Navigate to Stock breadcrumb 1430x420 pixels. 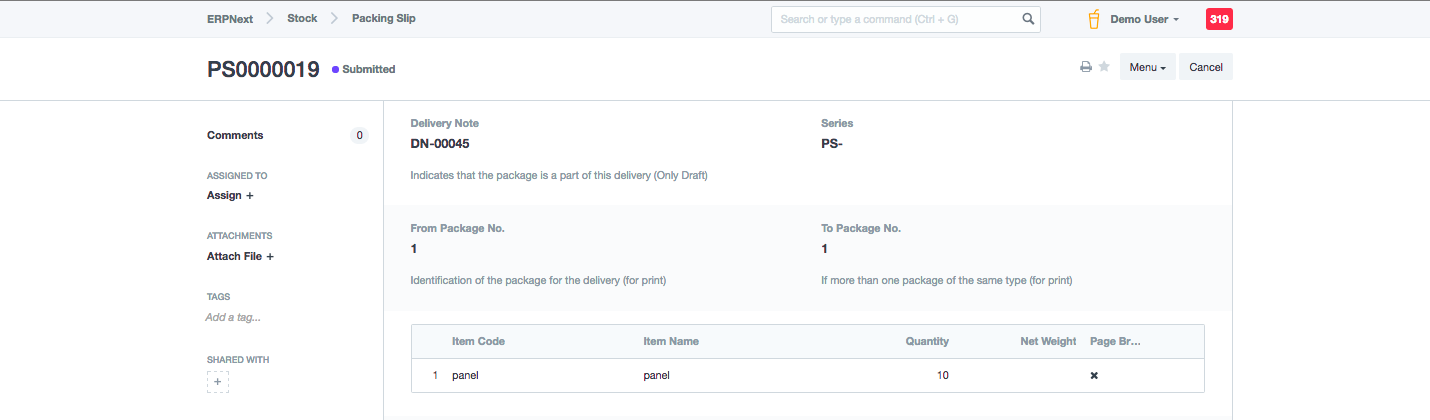point(303,19)
